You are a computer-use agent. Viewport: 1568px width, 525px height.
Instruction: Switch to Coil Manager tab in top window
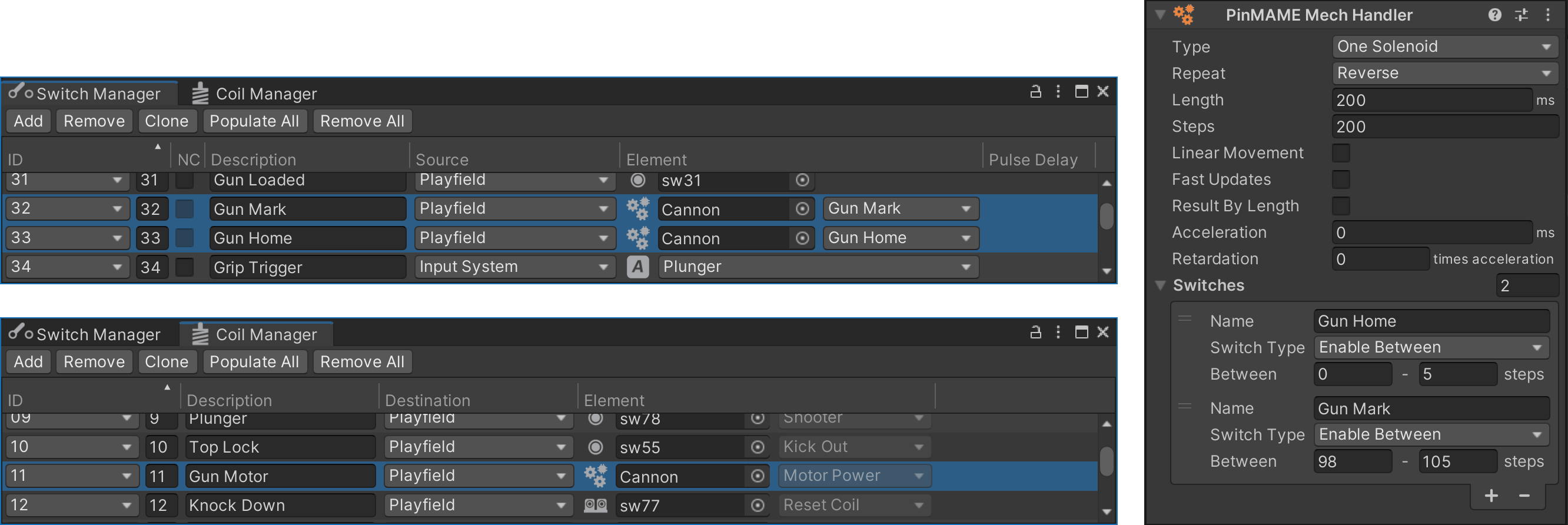click(254, 94)
